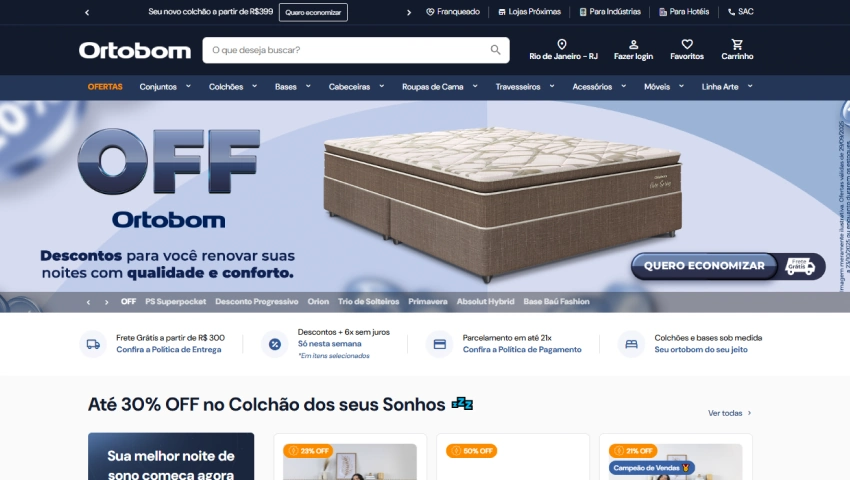
Task: Open Confira a Política de Entrega link
Action: (169, 350)
